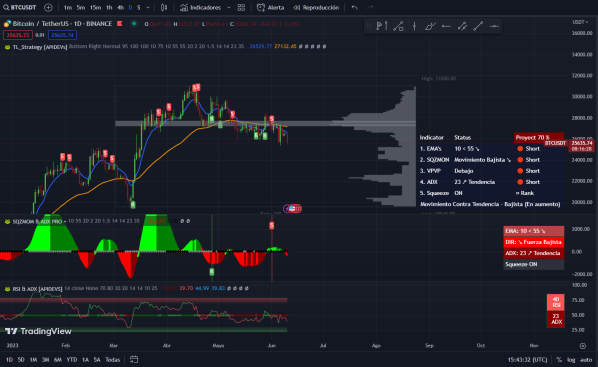This screenshot has height=367, width=598.
Task: Click the DIR: Fuerza Bajista red label
Action: (533, 242)
